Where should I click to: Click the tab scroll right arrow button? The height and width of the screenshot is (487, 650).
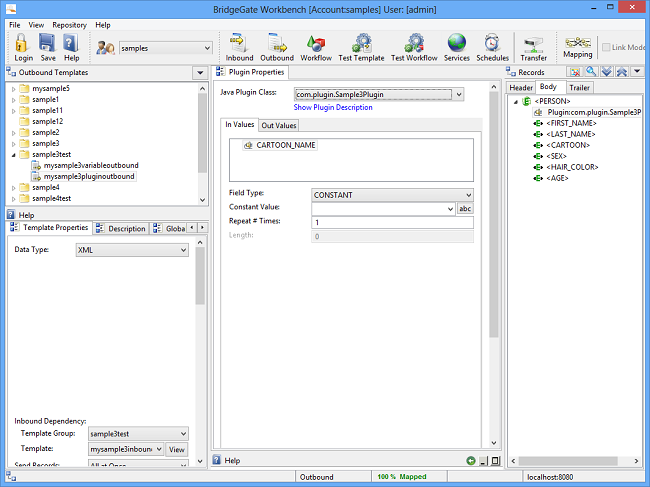[202, 228]
